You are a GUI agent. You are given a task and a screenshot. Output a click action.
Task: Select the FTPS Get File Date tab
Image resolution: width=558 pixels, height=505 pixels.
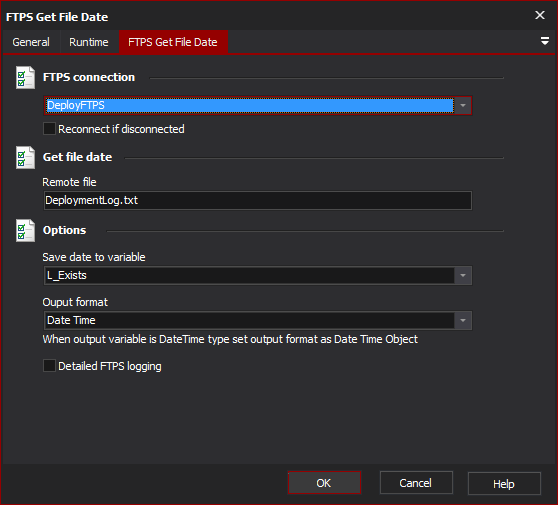173,42
